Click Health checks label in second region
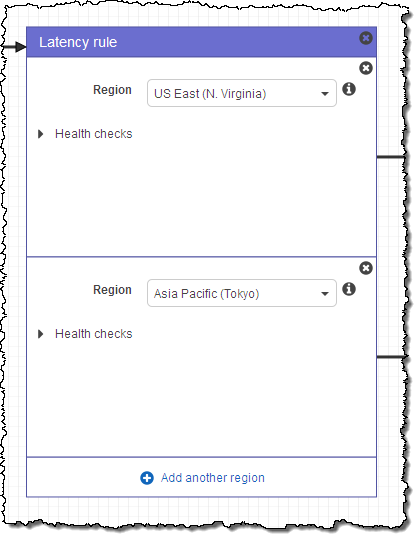This screenshot has height=539, width=419. (93, 334)
